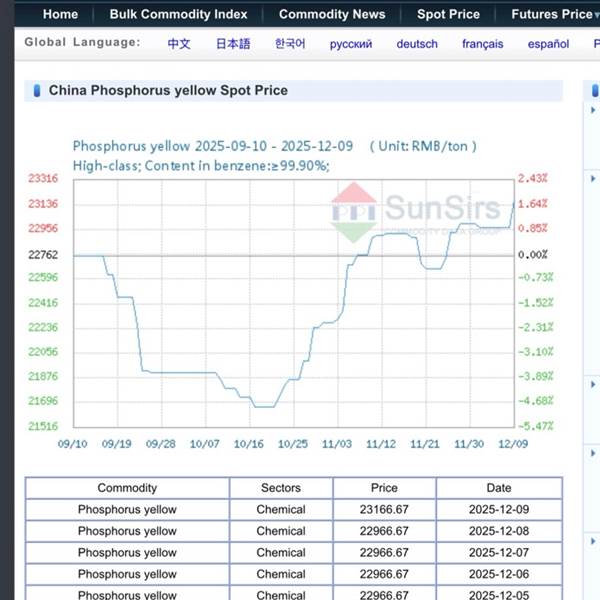Click the 22762 baseline price label

[43, 254]
